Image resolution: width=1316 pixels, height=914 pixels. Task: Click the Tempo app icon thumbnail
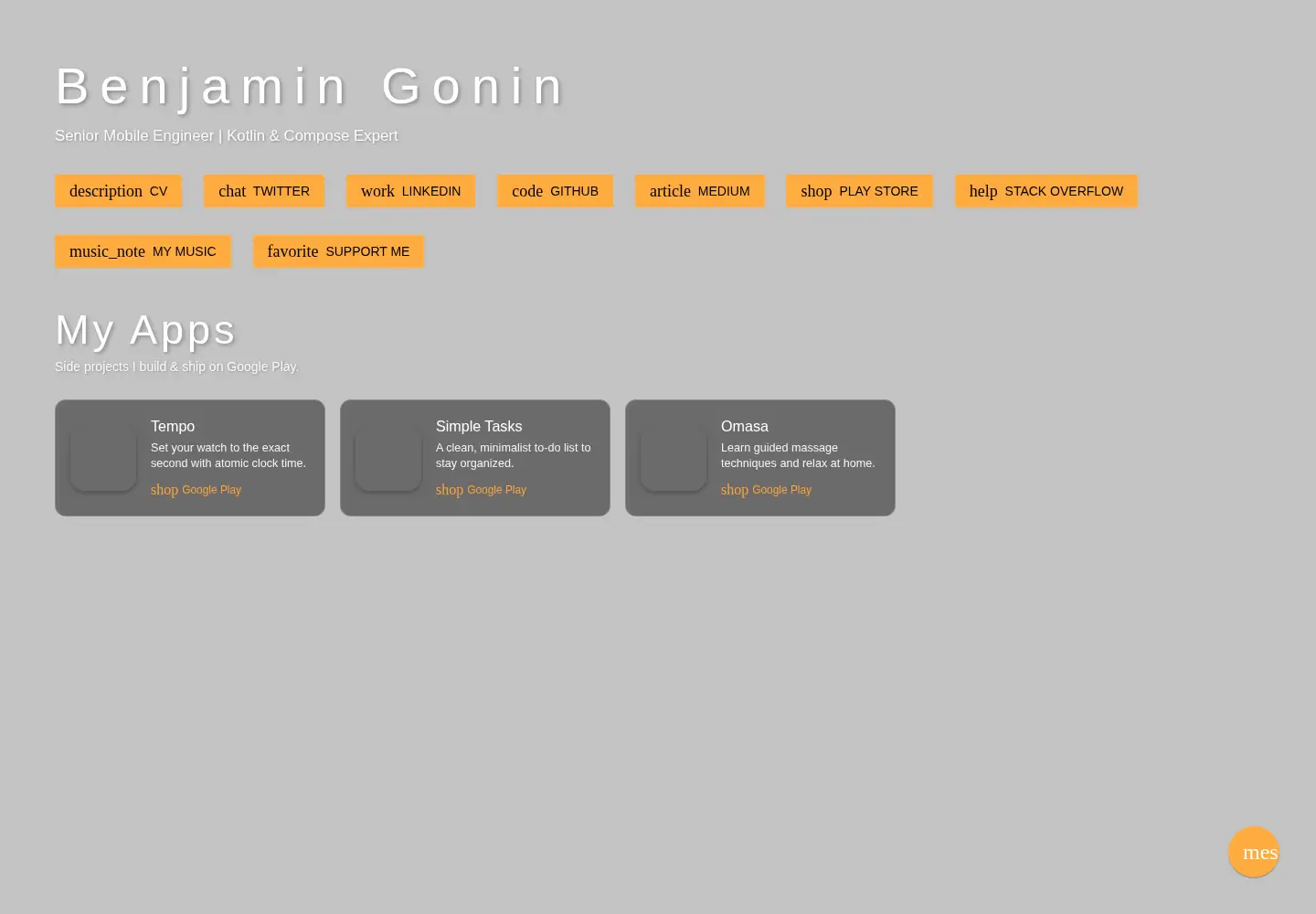tap(103, 458)
